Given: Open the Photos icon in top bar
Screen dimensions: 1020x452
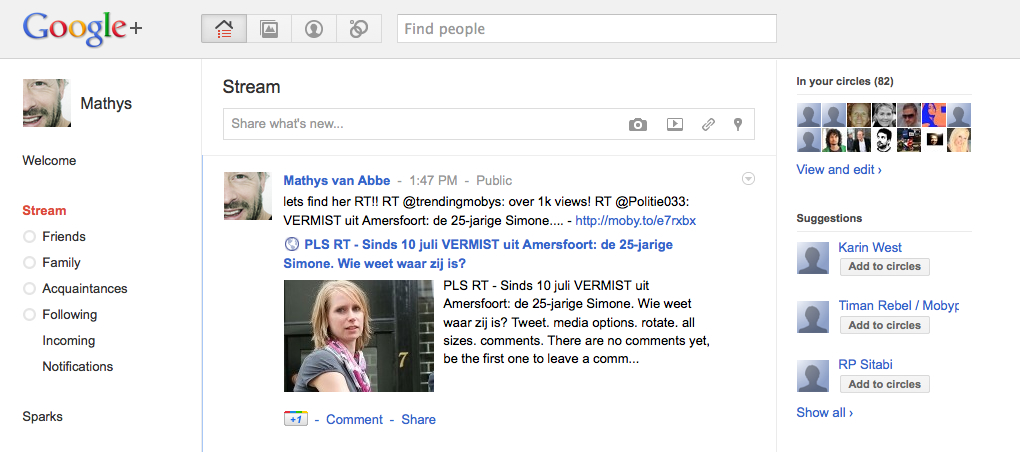Looking at the screenshot, I should (x=269, y=29).
